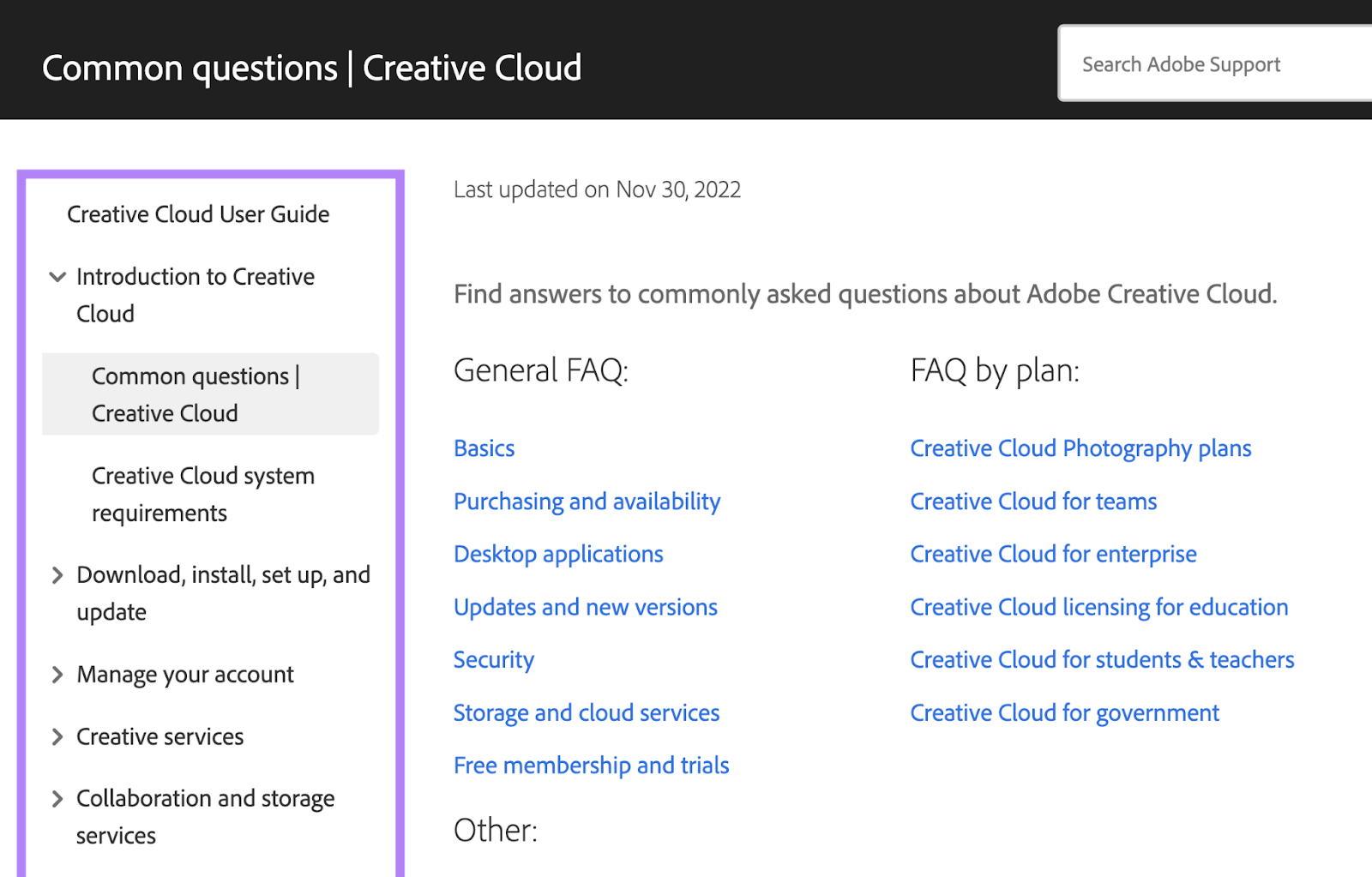This screenshot has width=1372, height=877.
Task: Open the Basics FAQ link
Action: tap(484, 448)
